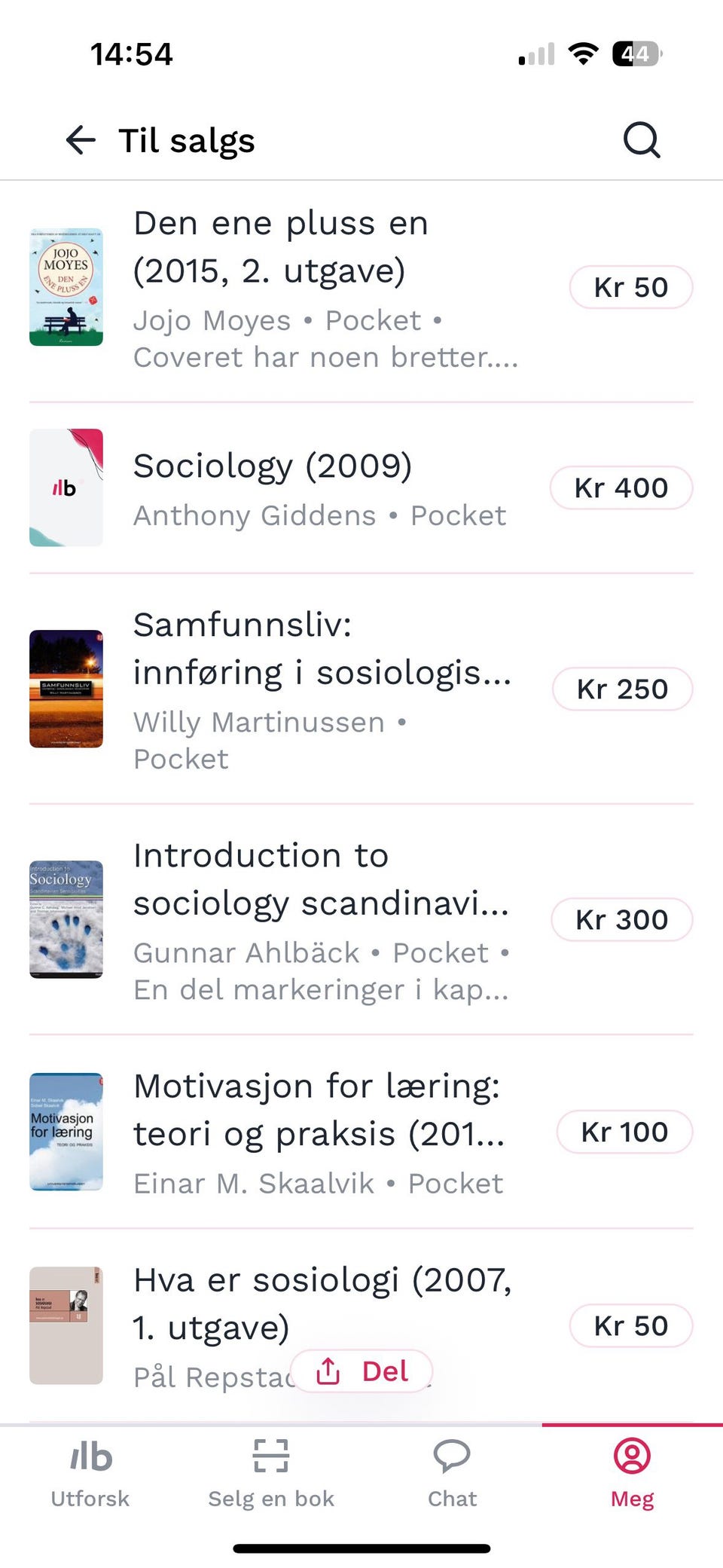The image size is (723, 1568).
Task: Open search with magnifier icon
Action: 642,140
